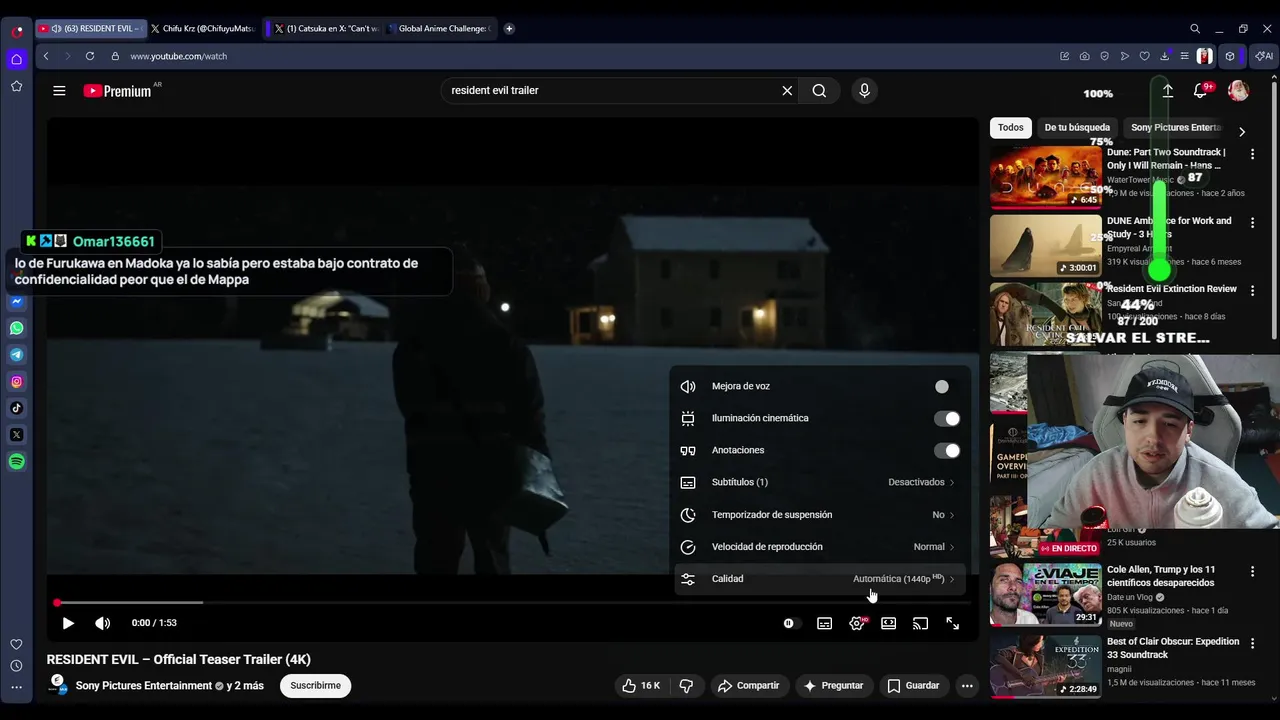Viewport: 1280px width, 720px height.
Task: Open Sony Pictures Entertainment channel link
Action: (144, 685)
